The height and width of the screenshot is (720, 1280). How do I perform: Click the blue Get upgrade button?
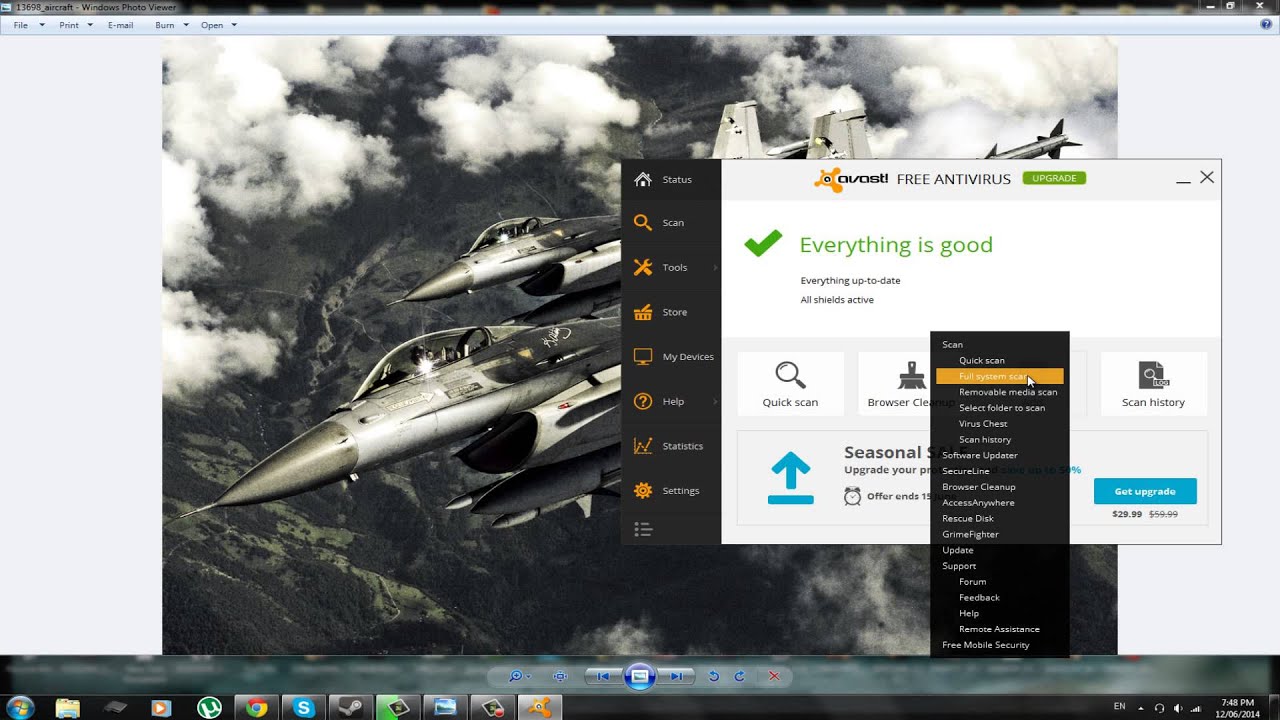pyautogui.click(x=1145, y=491)
